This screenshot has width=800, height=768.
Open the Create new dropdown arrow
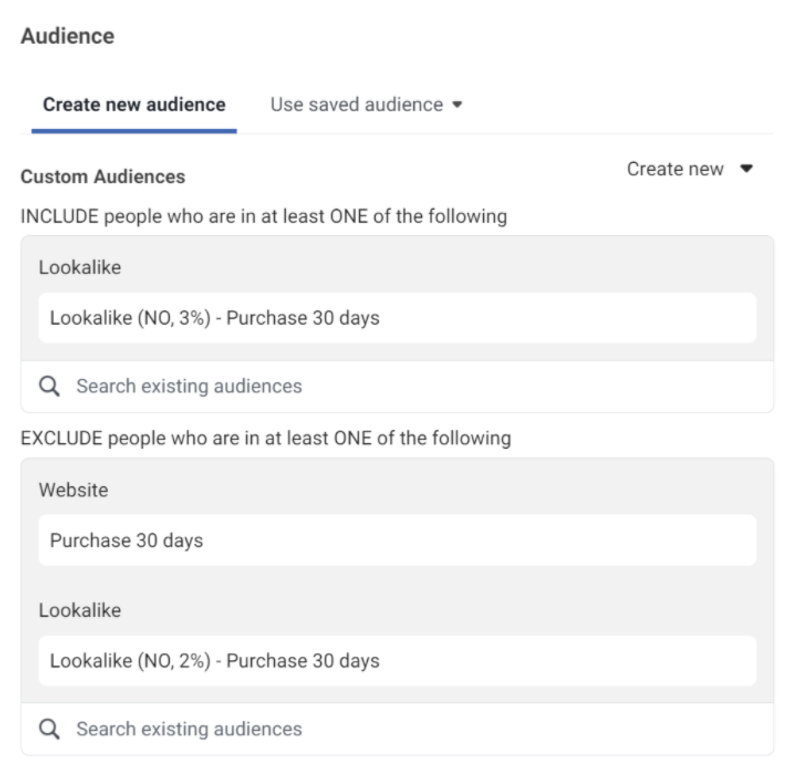[x=746, y=168]
